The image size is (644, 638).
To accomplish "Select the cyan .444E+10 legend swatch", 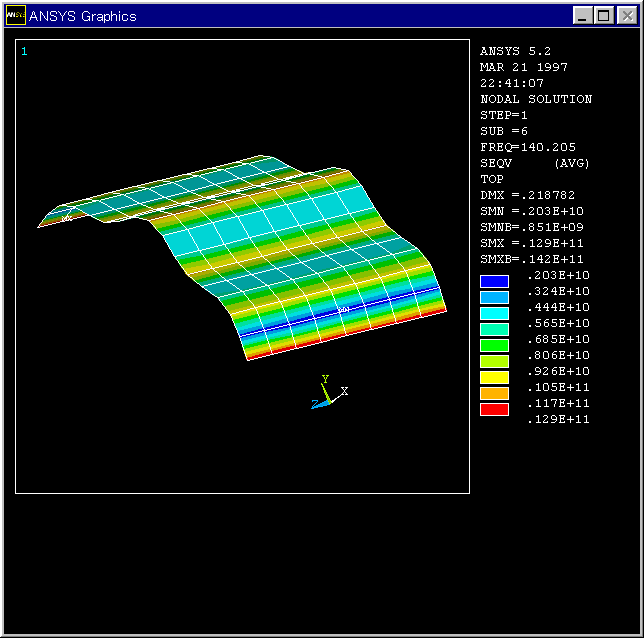I will tap(494, 314).
